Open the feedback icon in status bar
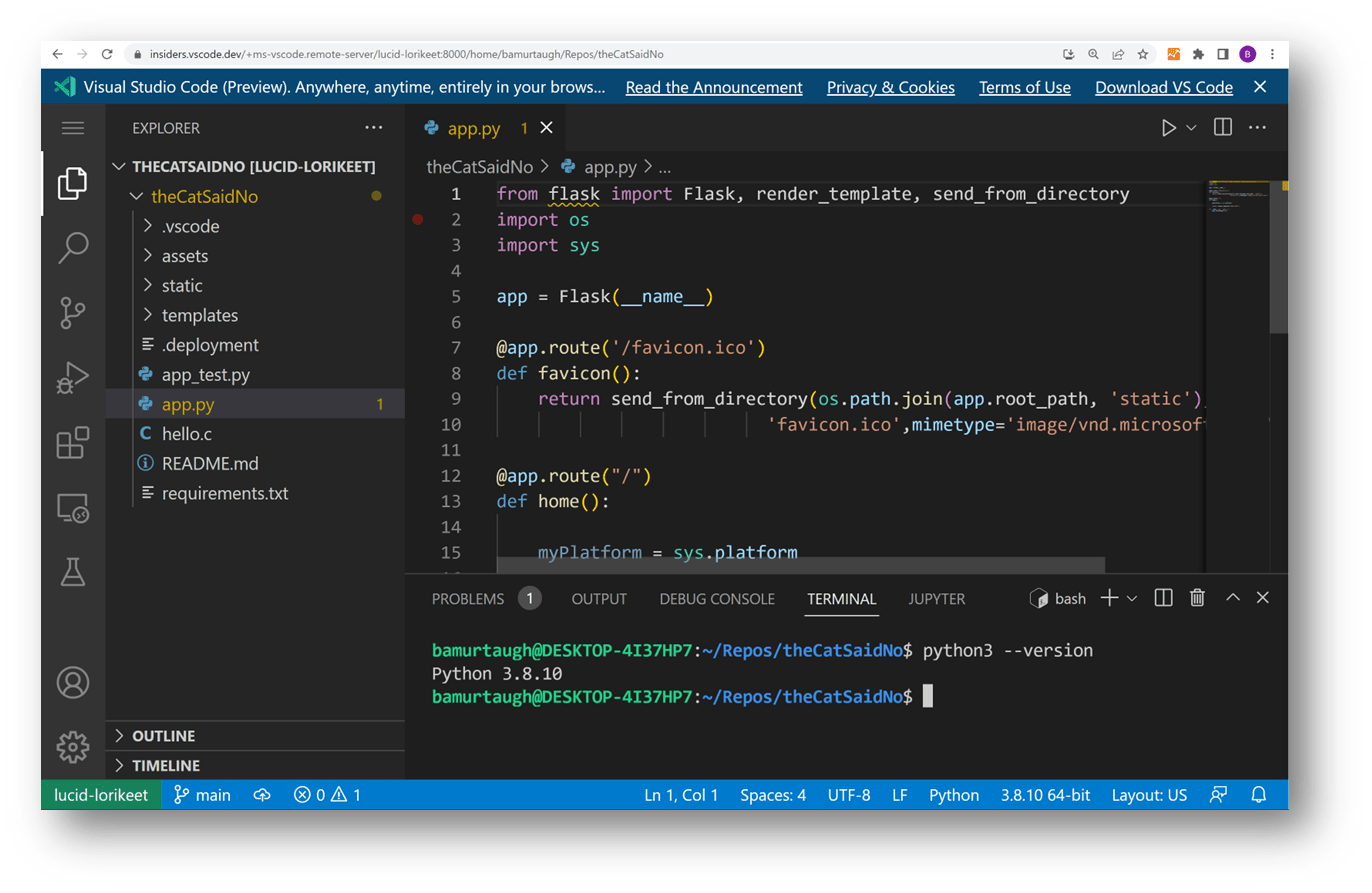Viewport: 1372px width, 893px height. 1218,795
